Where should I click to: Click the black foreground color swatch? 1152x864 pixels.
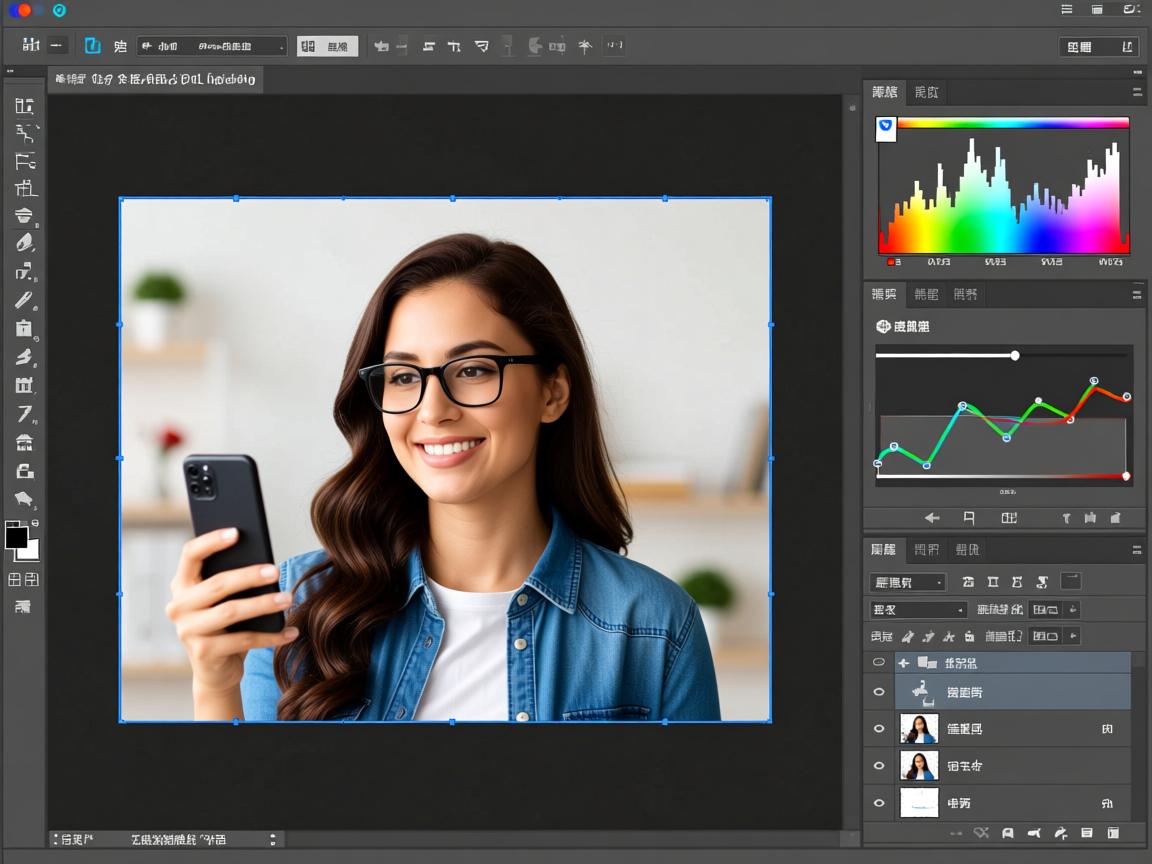pyautogui.click(x=17, y=537)
